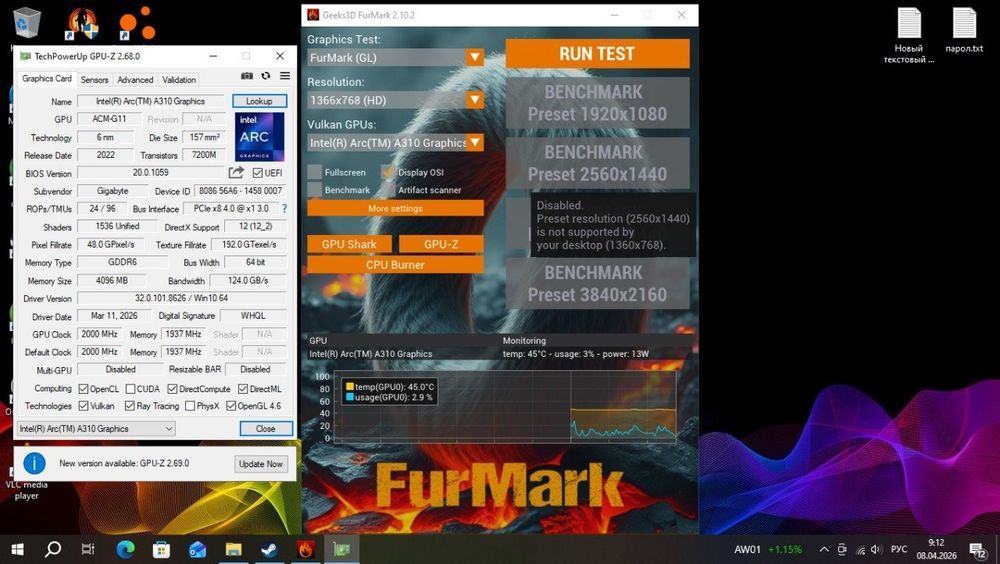Launch GPU Shark from FurMark
Viewport: 1000px width, 564px height.
tap(349, 244)
